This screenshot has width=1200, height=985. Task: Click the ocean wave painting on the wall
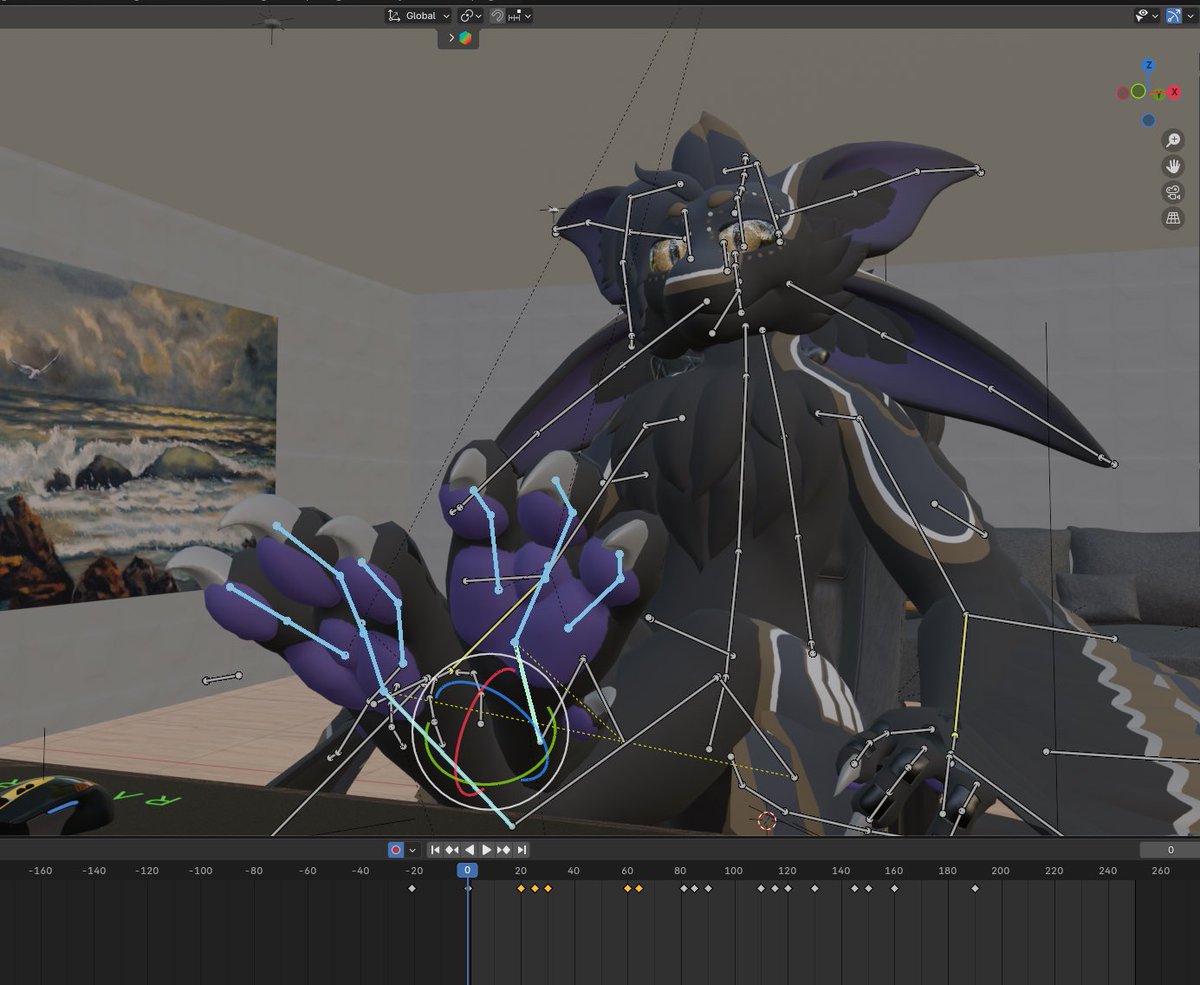pos(137,430)
